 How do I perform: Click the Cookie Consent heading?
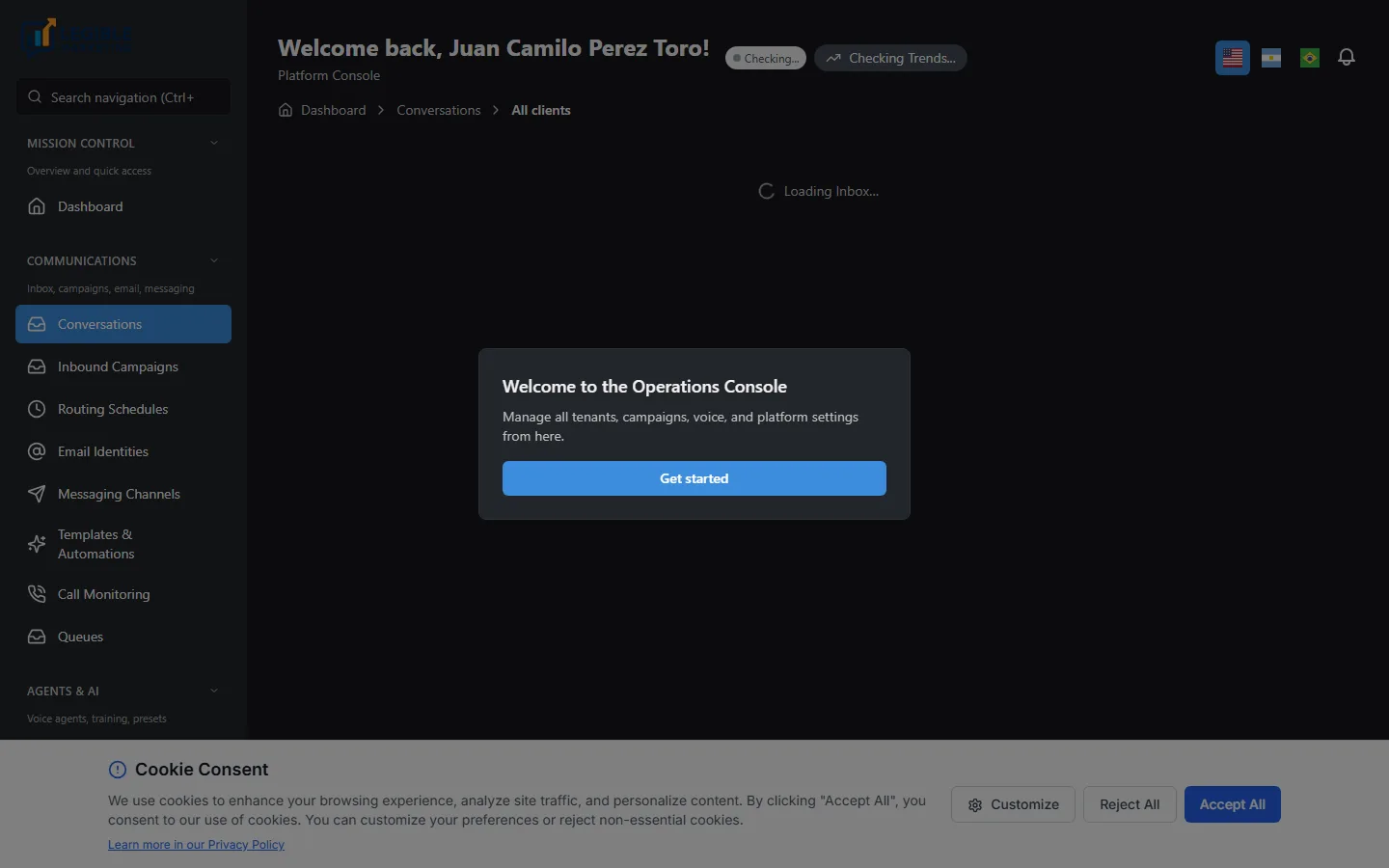tap(202, 770)
